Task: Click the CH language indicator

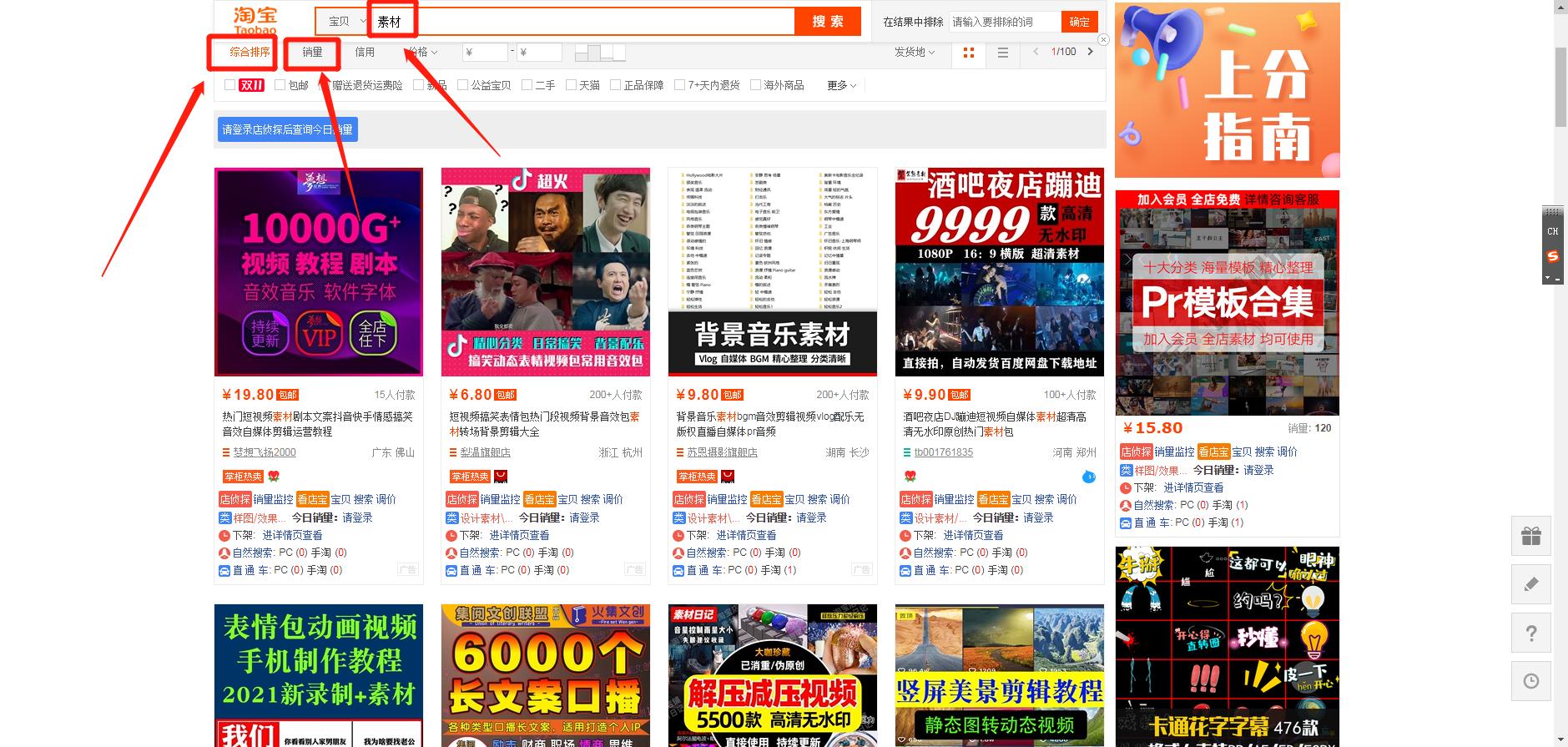Action: point(1552,231)
